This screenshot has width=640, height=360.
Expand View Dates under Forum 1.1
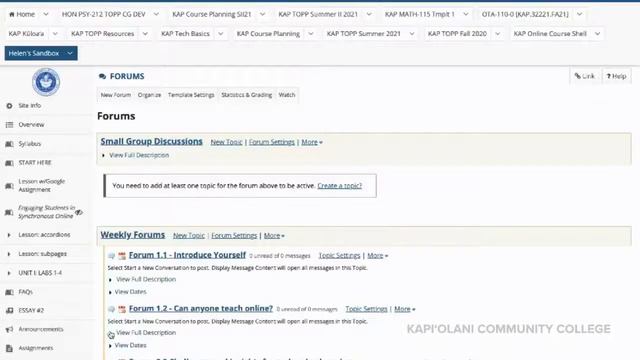[x=127, y=292]
